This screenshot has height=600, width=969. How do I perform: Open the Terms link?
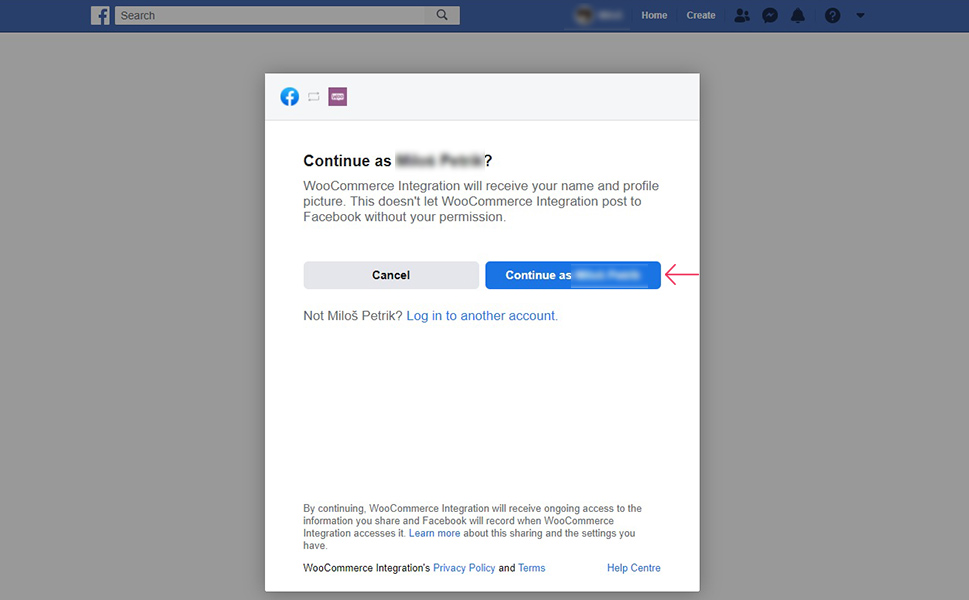point(531,568)
